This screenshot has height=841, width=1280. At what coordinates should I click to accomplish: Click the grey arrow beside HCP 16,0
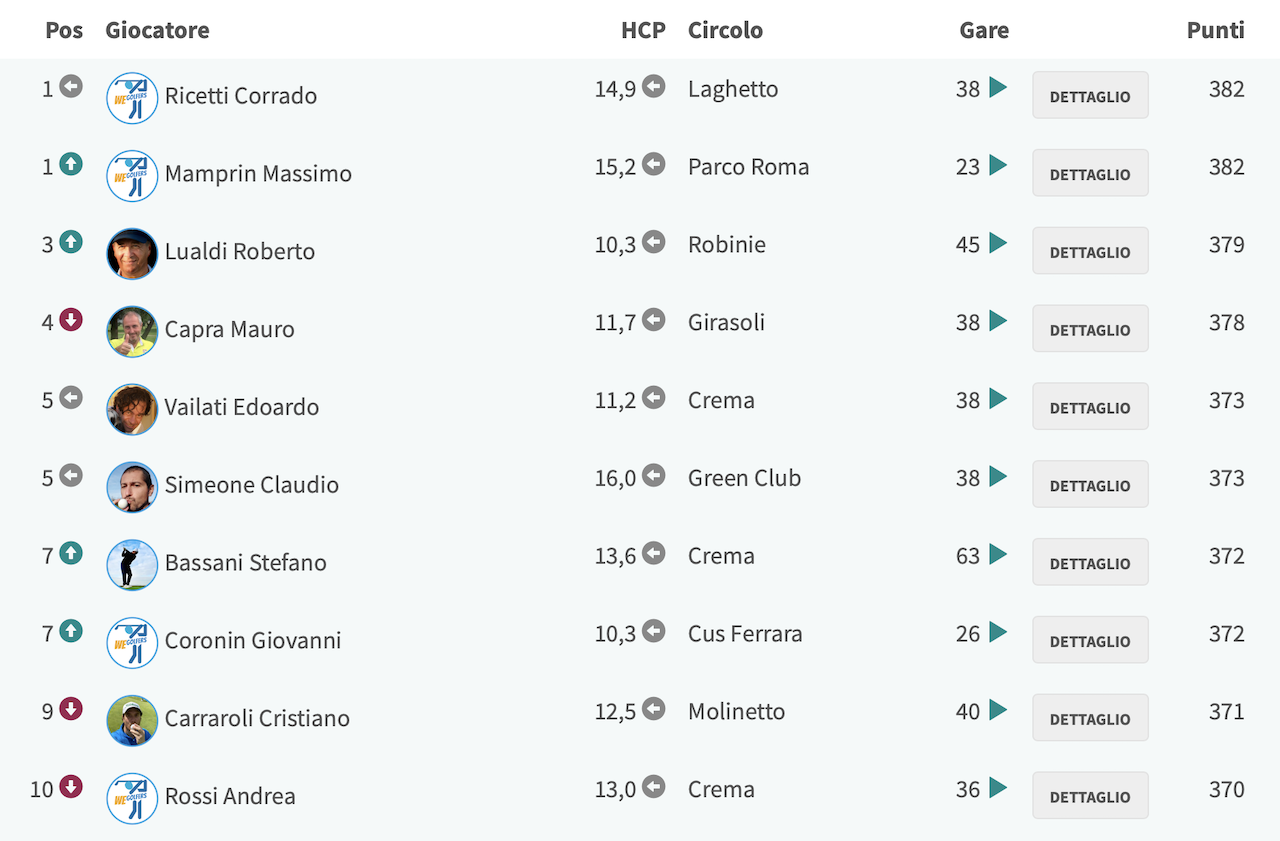654,475
